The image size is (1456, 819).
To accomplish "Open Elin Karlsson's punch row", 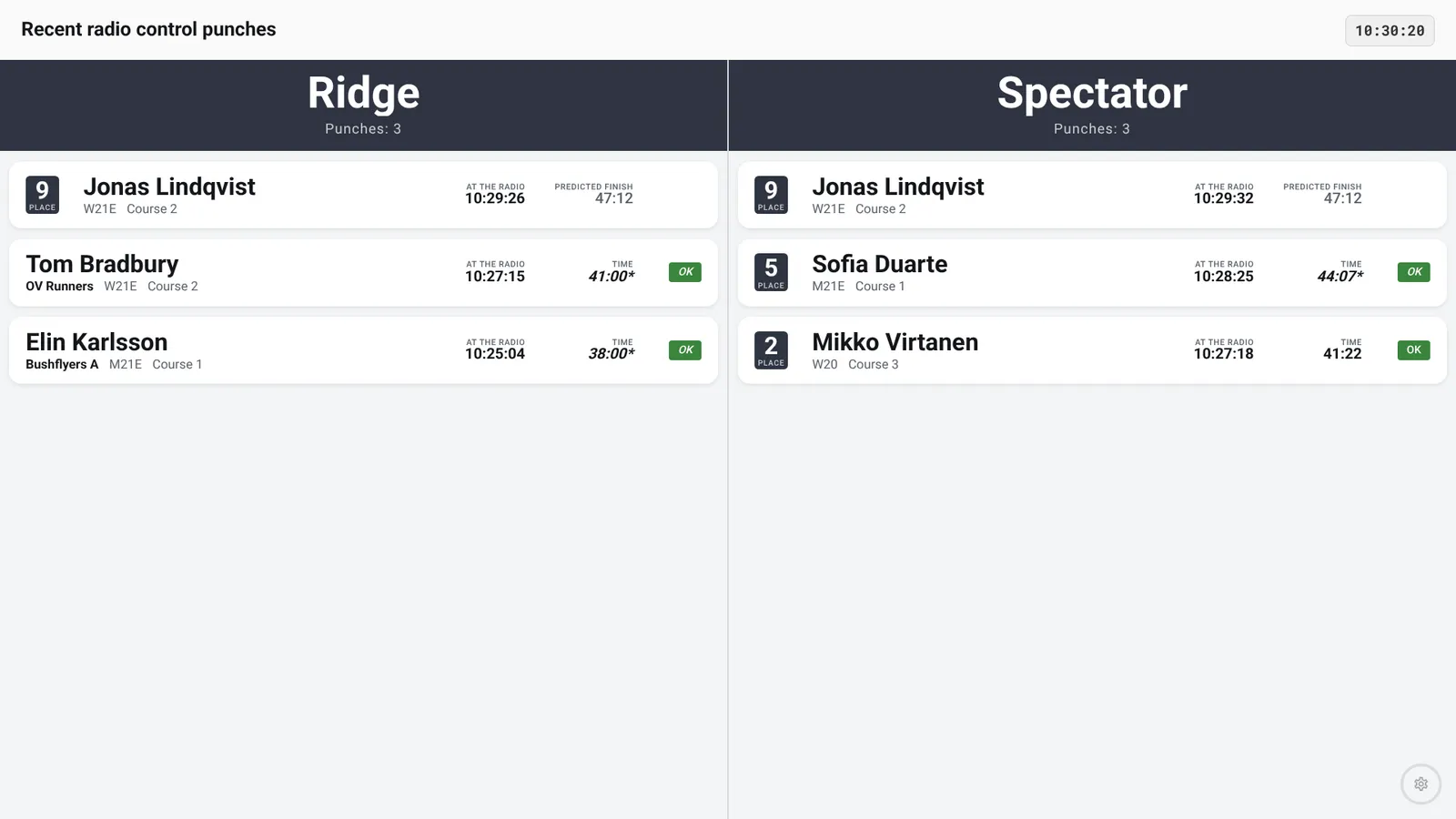I will (363, 350).
